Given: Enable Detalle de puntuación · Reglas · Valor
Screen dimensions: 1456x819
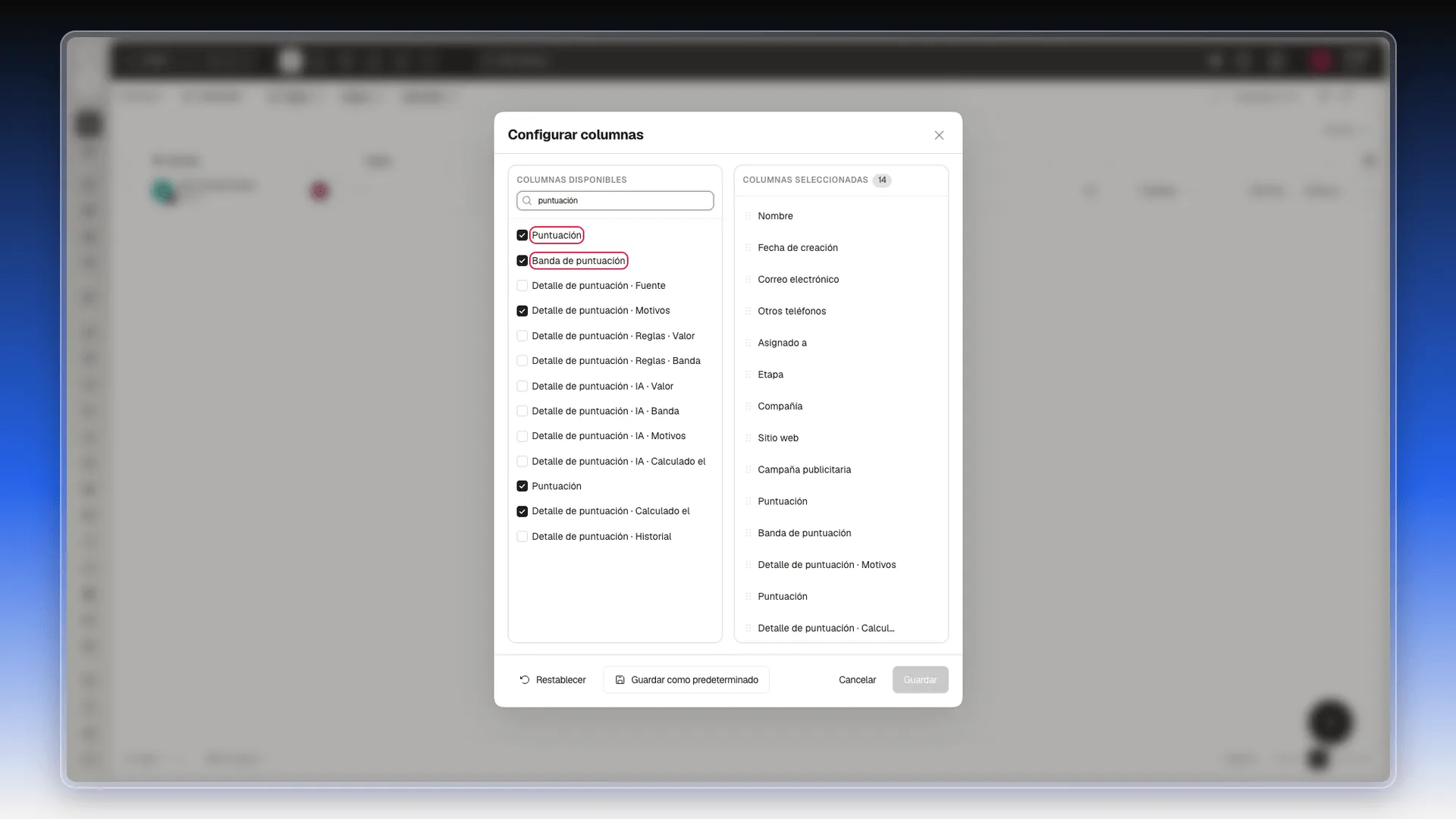Looking at the screenshot, I should point(522,336).
